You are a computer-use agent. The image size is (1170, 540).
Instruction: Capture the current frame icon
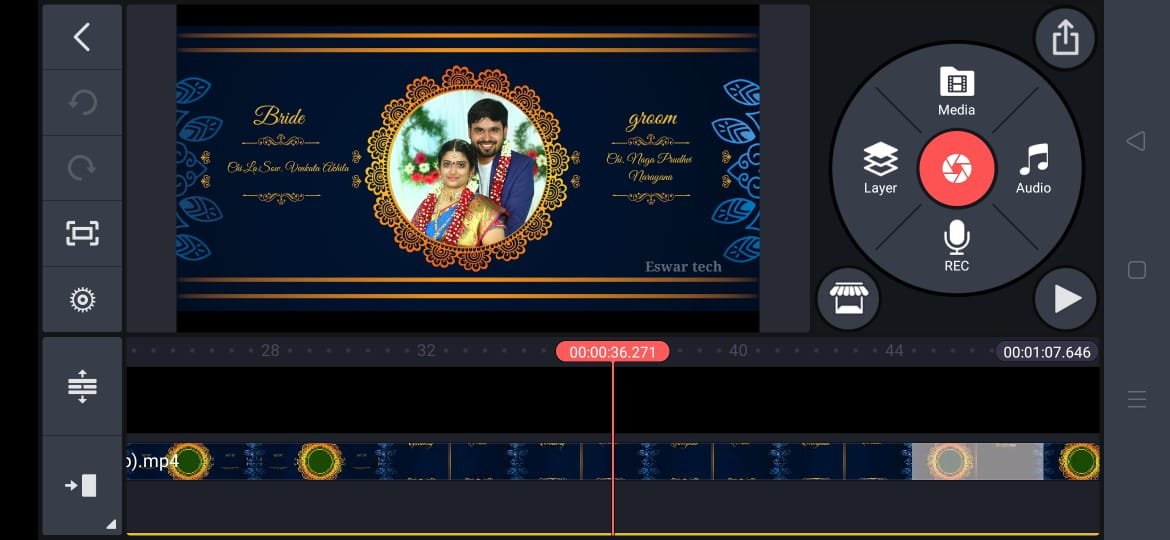[82, 234]
